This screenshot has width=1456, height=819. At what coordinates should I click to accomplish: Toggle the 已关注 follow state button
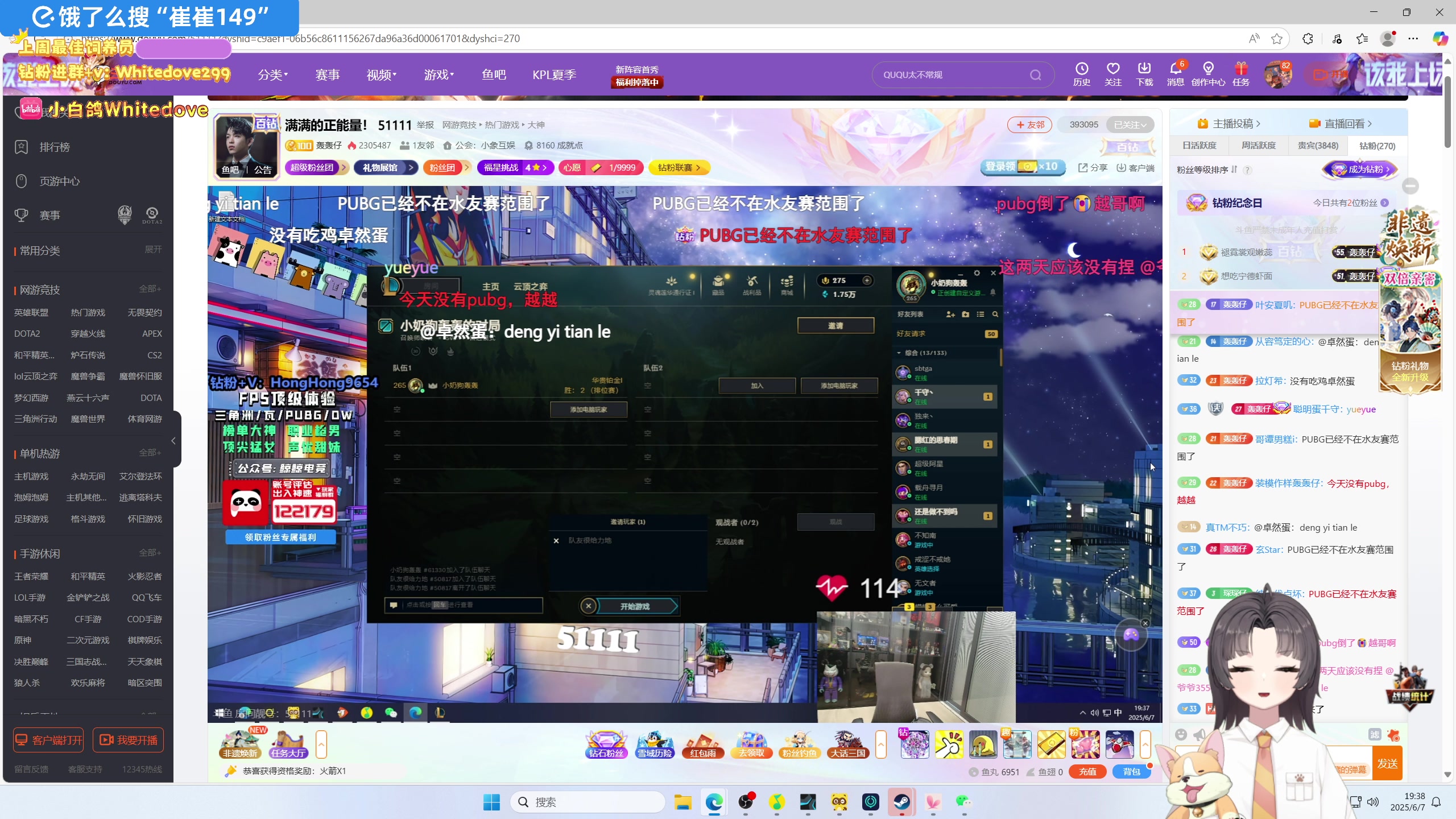[x=1130, y=125]
